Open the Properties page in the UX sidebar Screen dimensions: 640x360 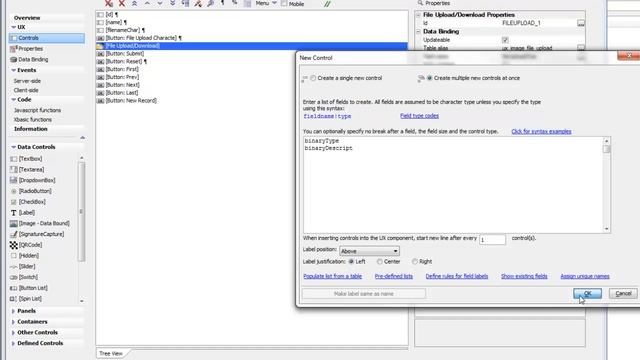[x=30, y=49]
